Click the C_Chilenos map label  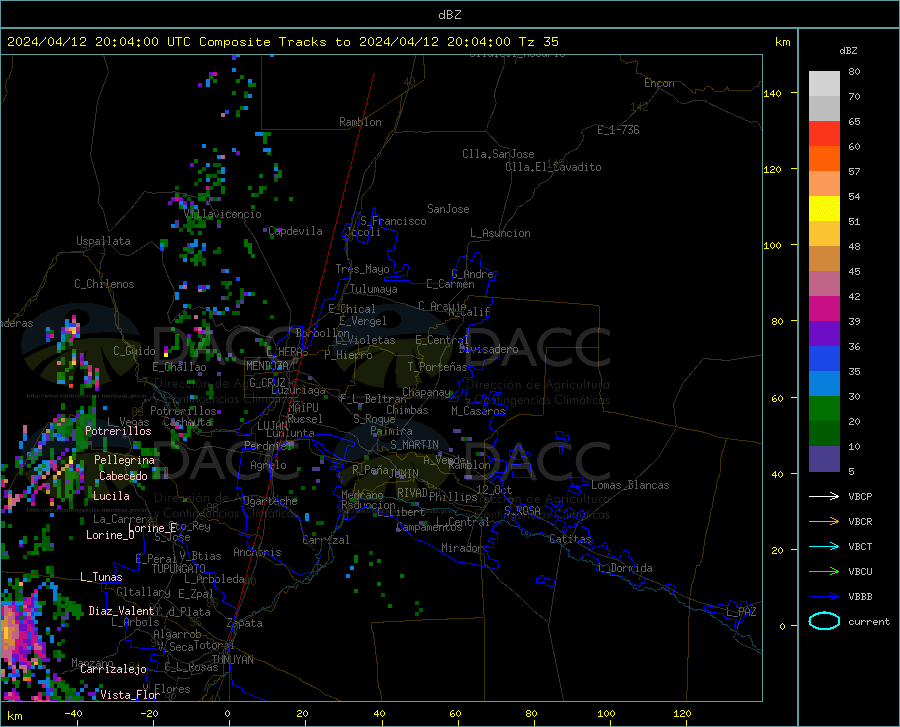(104, 284)
